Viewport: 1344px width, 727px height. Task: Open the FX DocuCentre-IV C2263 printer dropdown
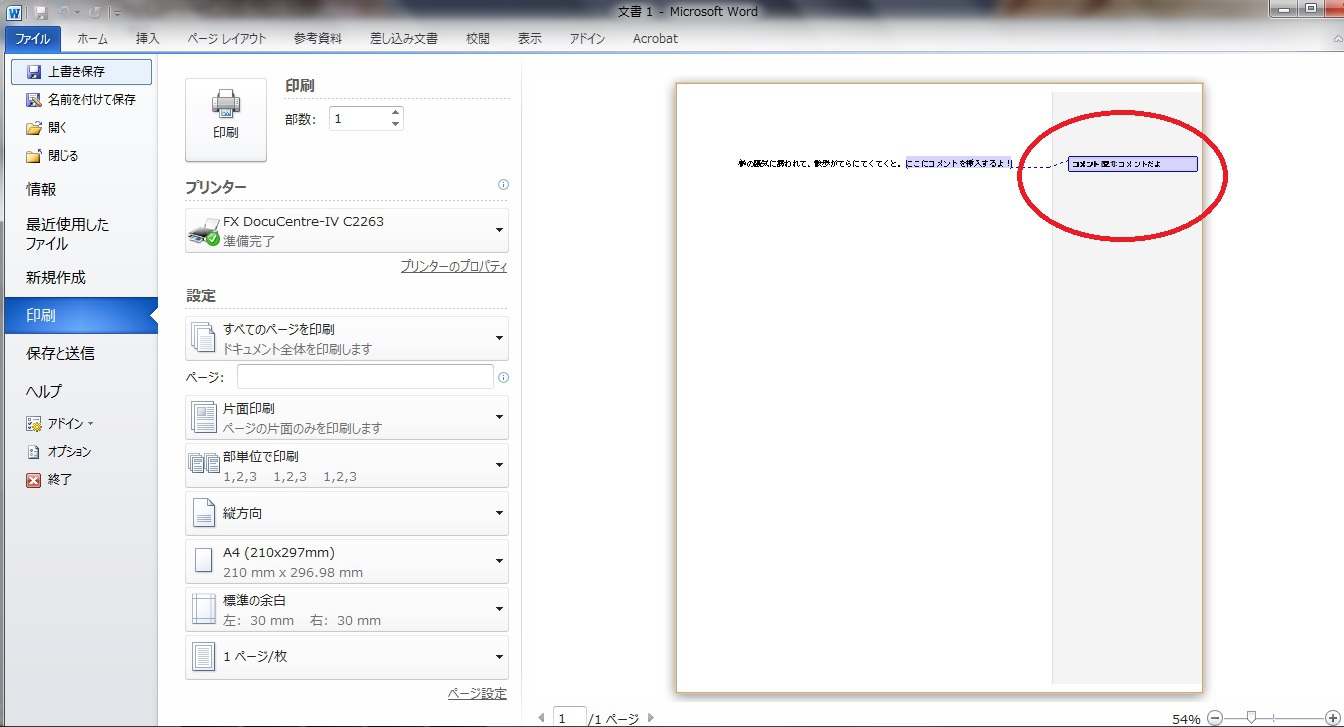[x=347, y=230]
